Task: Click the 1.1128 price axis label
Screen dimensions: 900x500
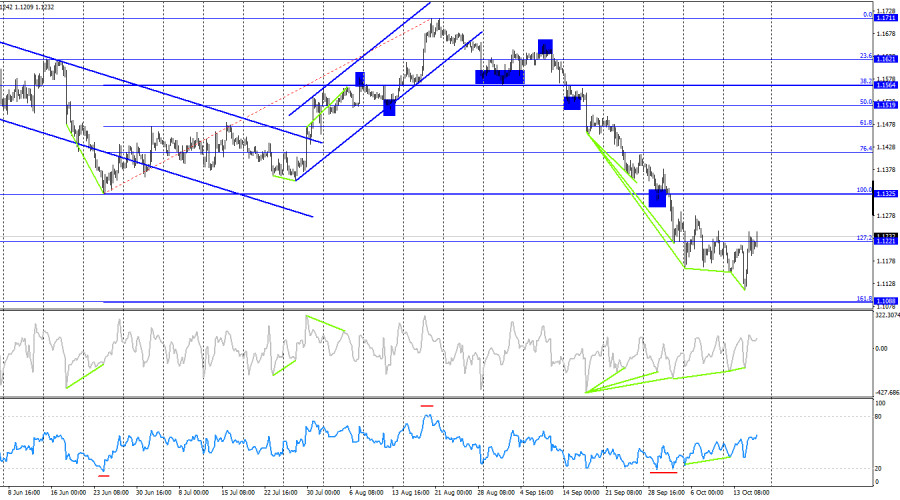Action: coord(886,284)
